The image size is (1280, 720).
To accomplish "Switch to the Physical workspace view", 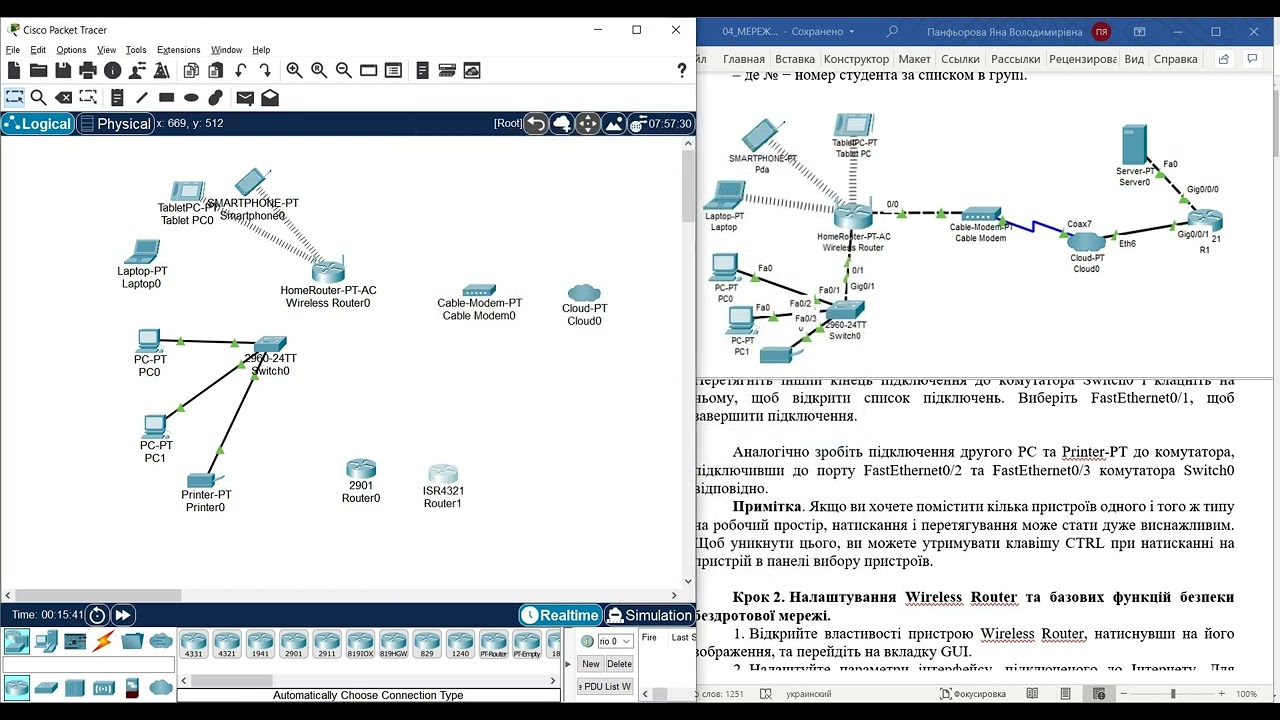I will [x=115, y=123].
